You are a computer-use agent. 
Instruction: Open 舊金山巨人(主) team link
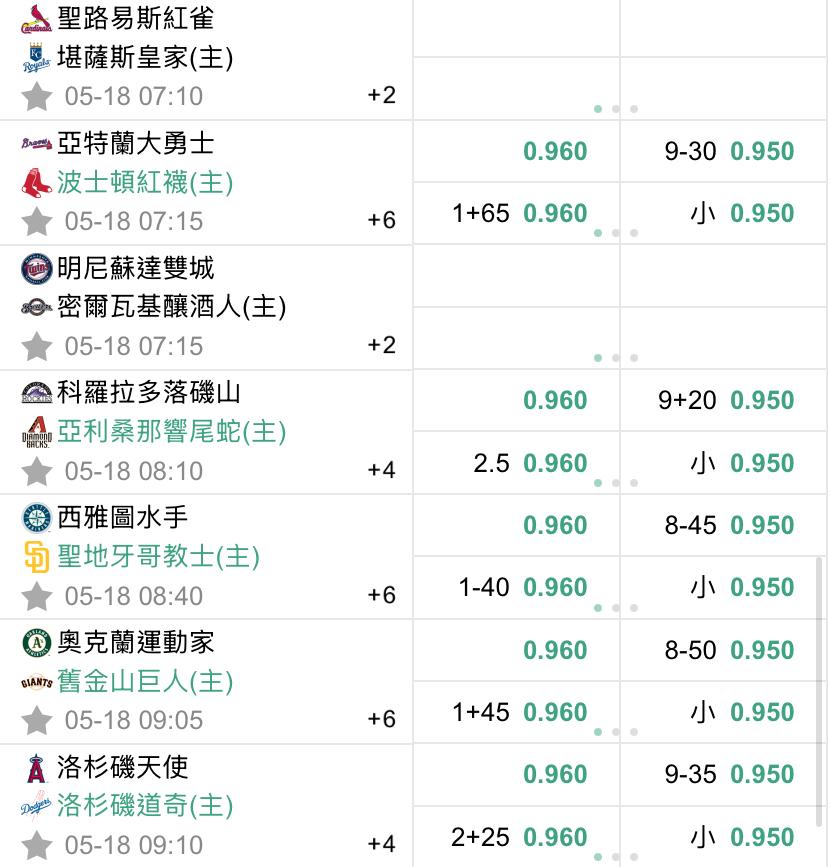tap(145, 681)
